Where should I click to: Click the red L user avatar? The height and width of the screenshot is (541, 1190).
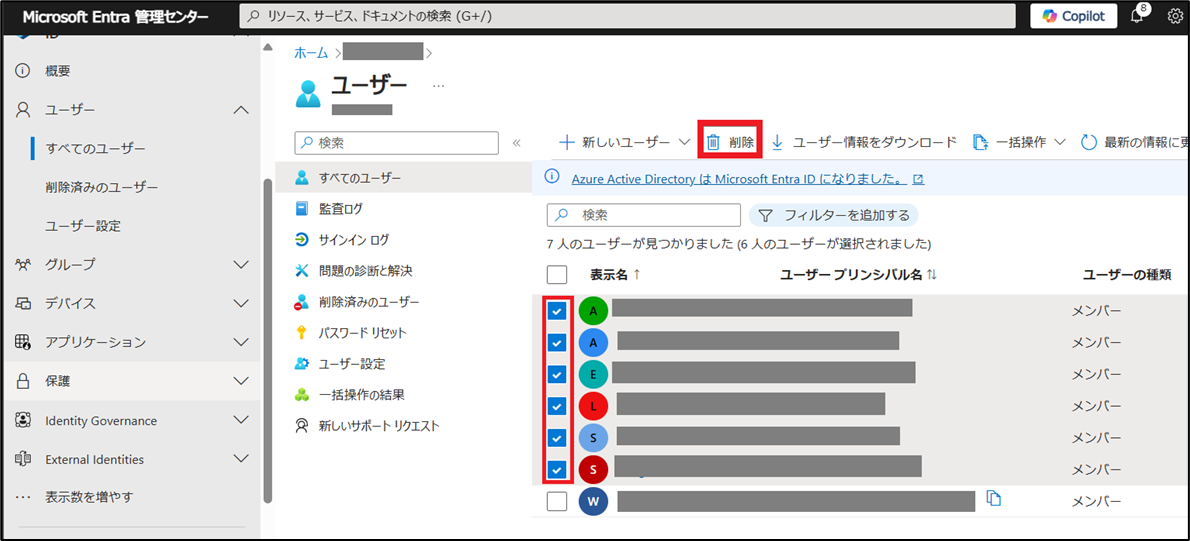click(593, 407)
